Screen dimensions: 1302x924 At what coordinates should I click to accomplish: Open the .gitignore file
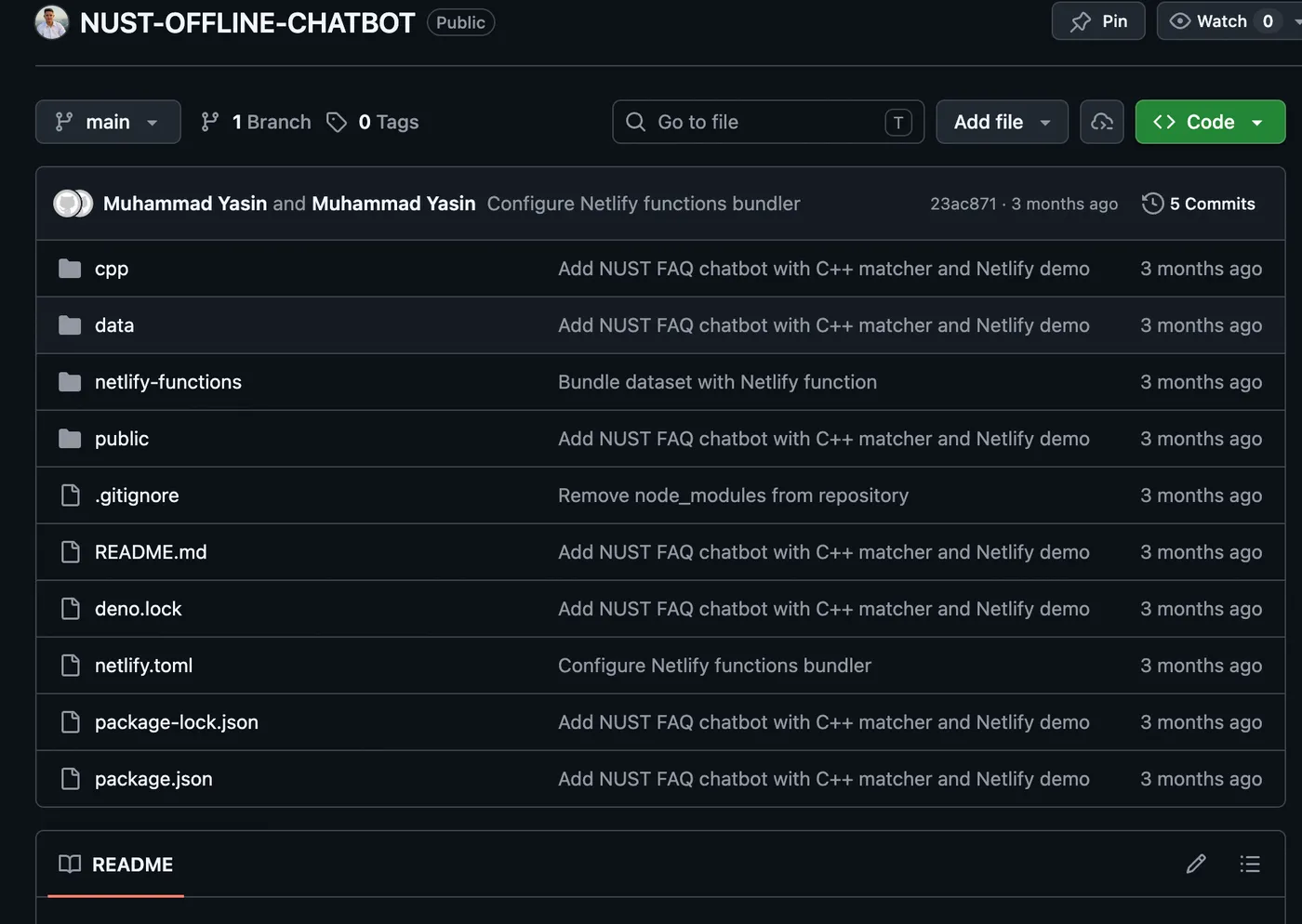(x=137, y=495)
